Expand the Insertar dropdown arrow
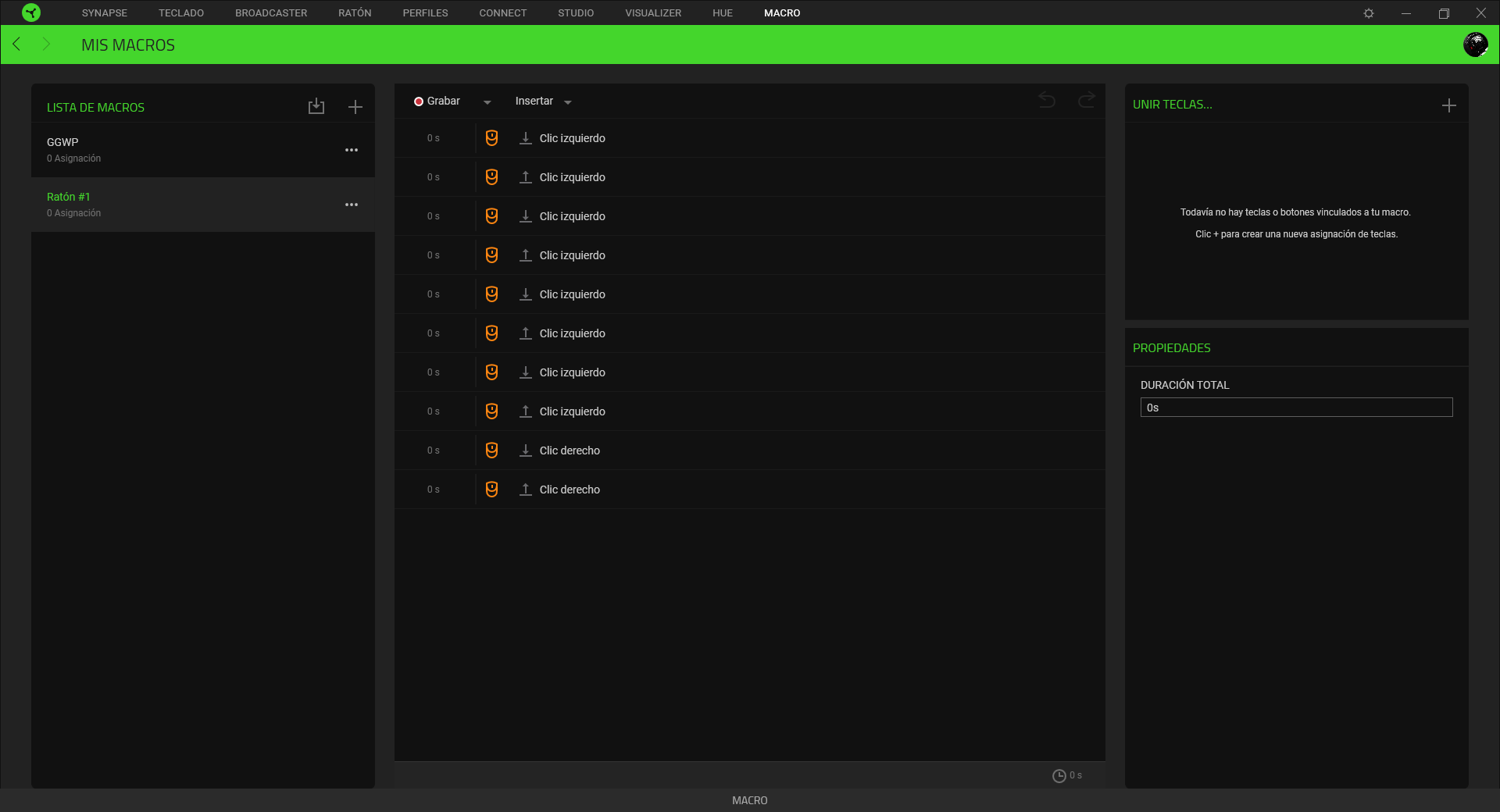The width and height of the screenshot is (1500, 812). click(x=568, y=102)
